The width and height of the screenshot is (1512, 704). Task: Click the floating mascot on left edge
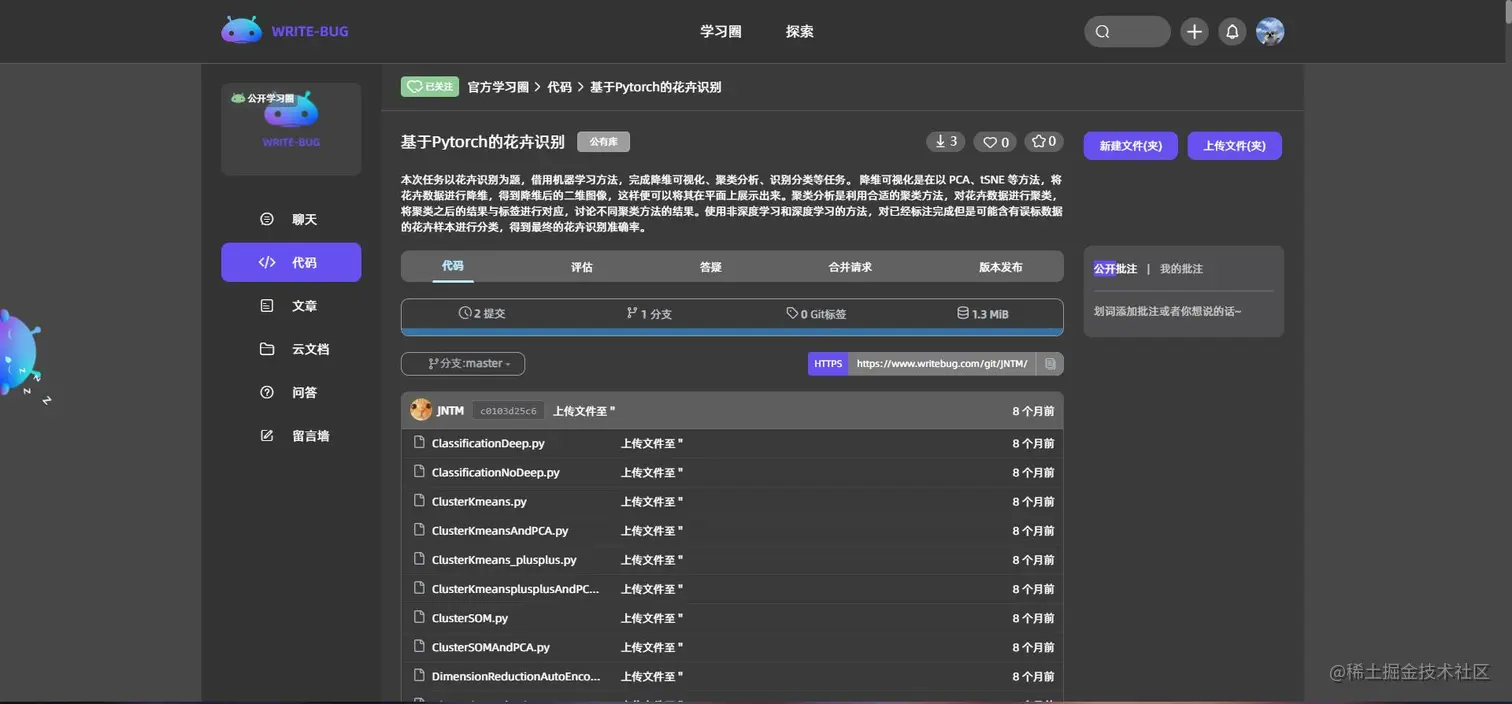[20, 352]
